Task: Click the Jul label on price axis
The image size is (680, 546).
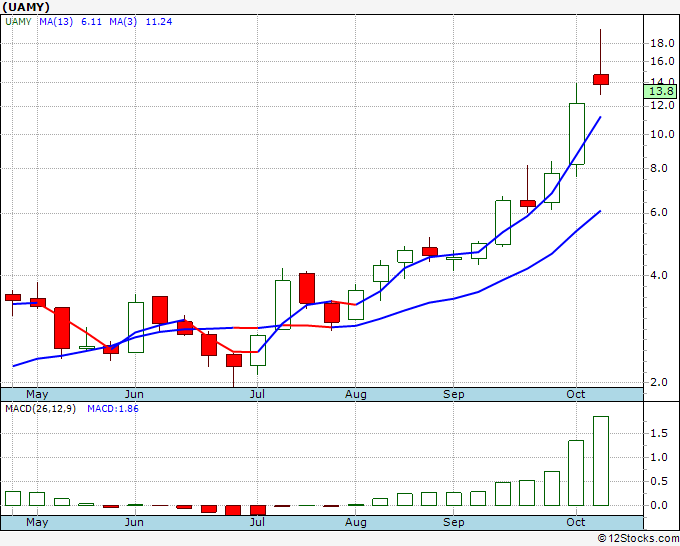Action: 257,394
